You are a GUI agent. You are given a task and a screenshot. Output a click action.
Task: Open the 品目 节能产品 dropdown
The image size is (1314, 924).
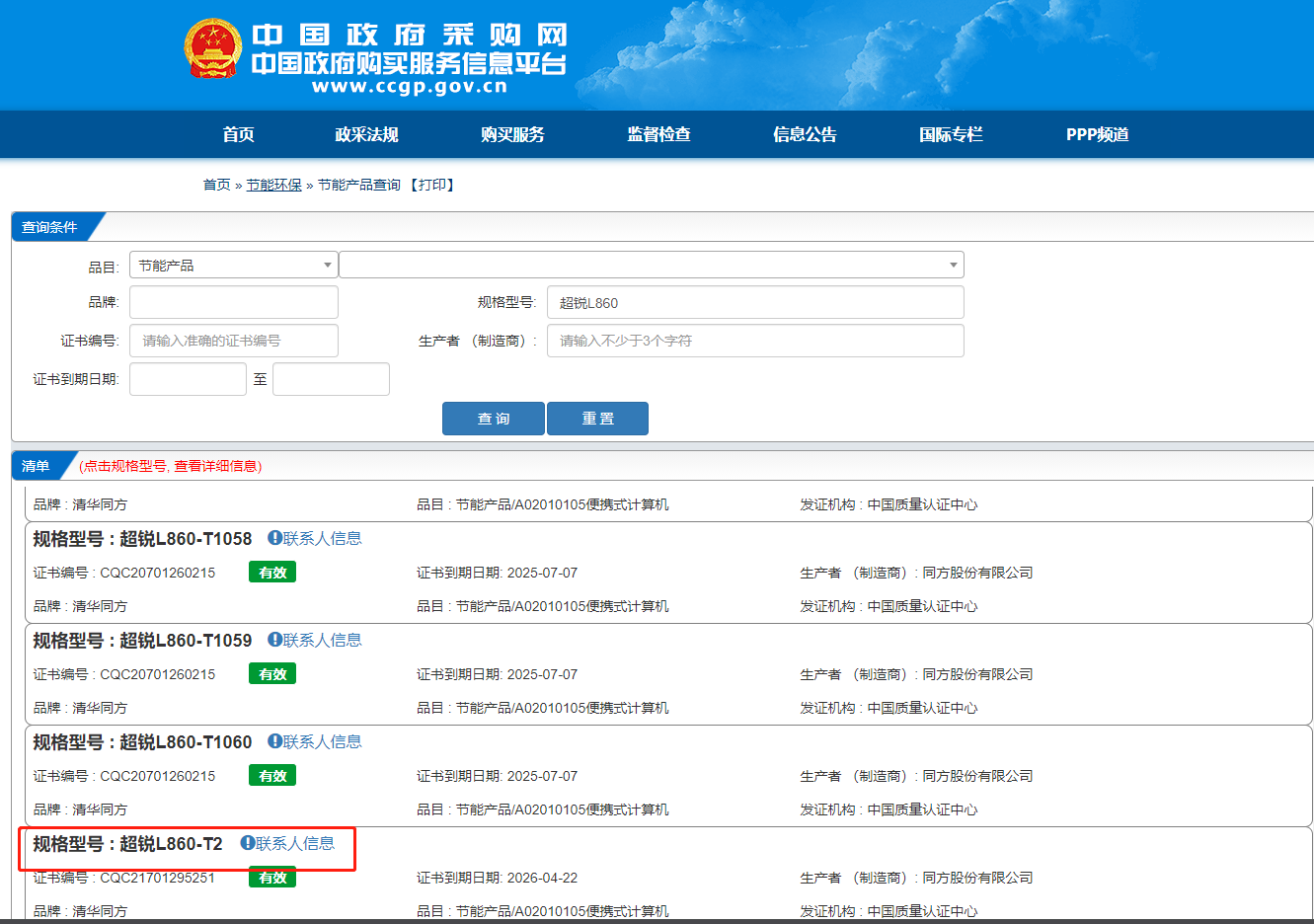coord(233,265)
